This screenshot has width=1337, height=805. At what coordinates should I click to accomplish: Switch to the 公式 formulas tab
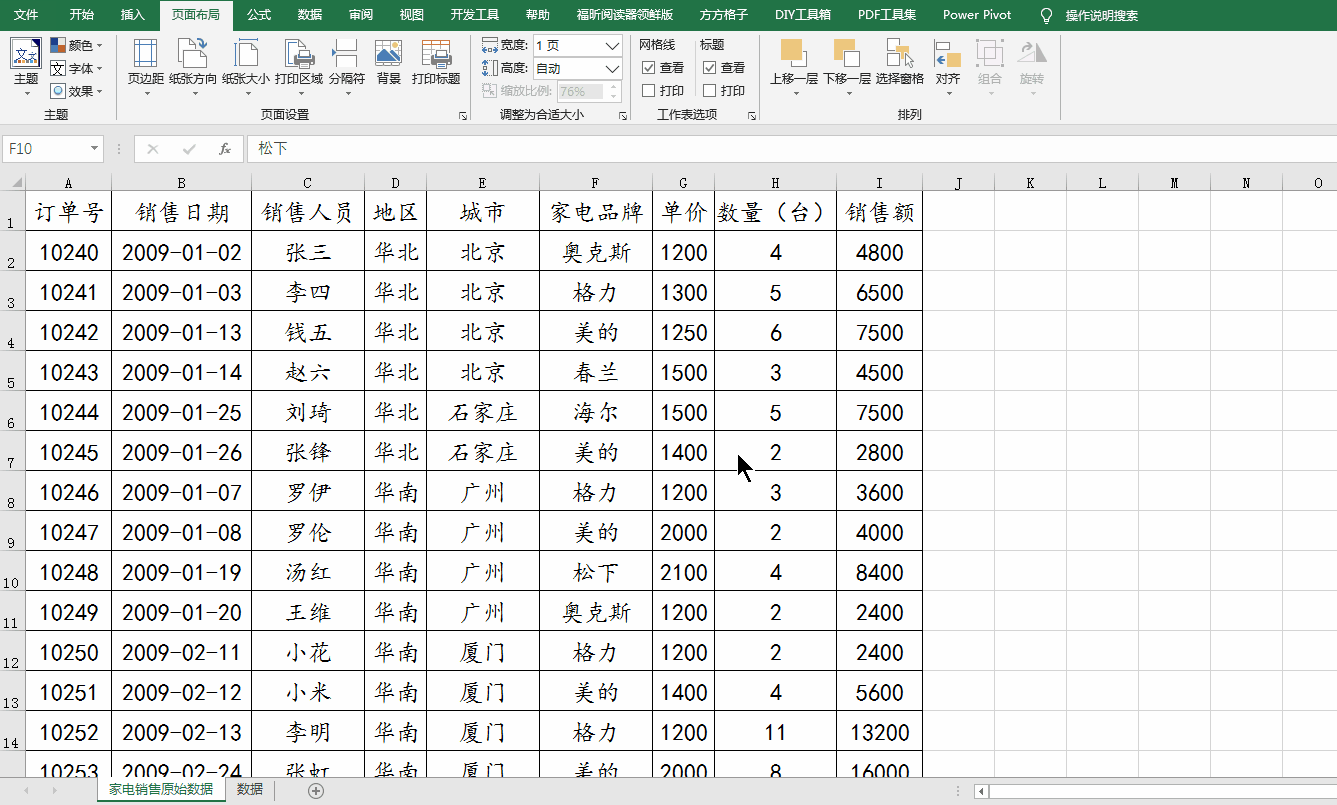[259, 15]
